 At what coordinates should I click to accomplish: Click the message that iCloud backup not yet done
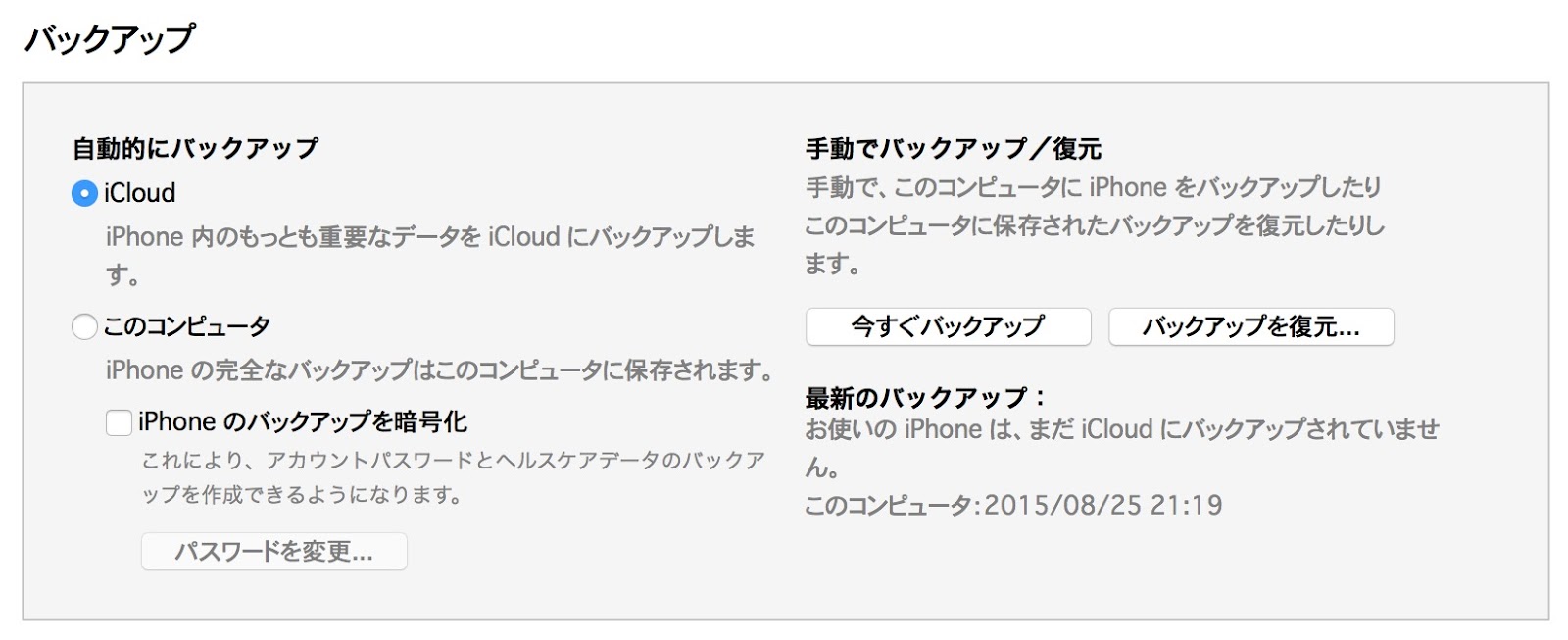click(x=1122, y=448)
